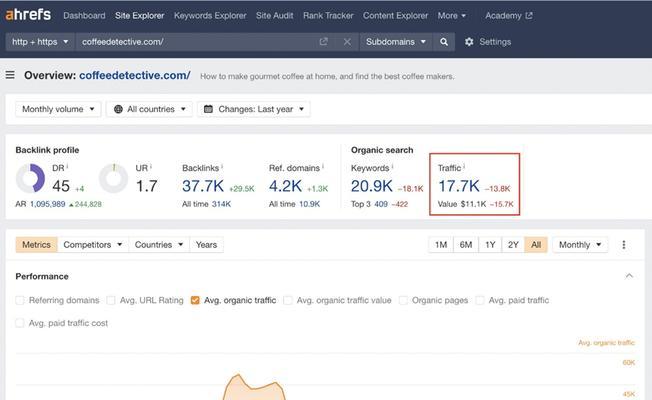Clear the URL field with X icon
652x400 pixels.
[347, 42]
